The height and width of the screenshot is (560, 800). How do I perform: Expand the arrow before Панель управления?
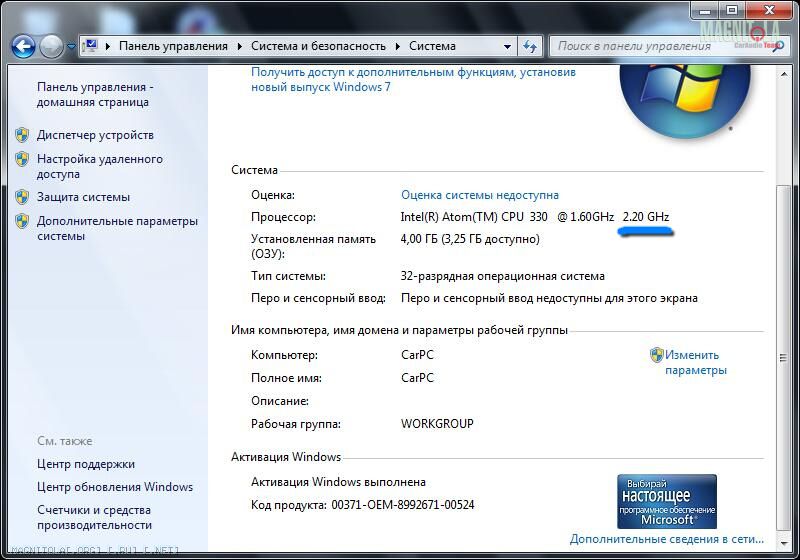click(x=108, y=46)
